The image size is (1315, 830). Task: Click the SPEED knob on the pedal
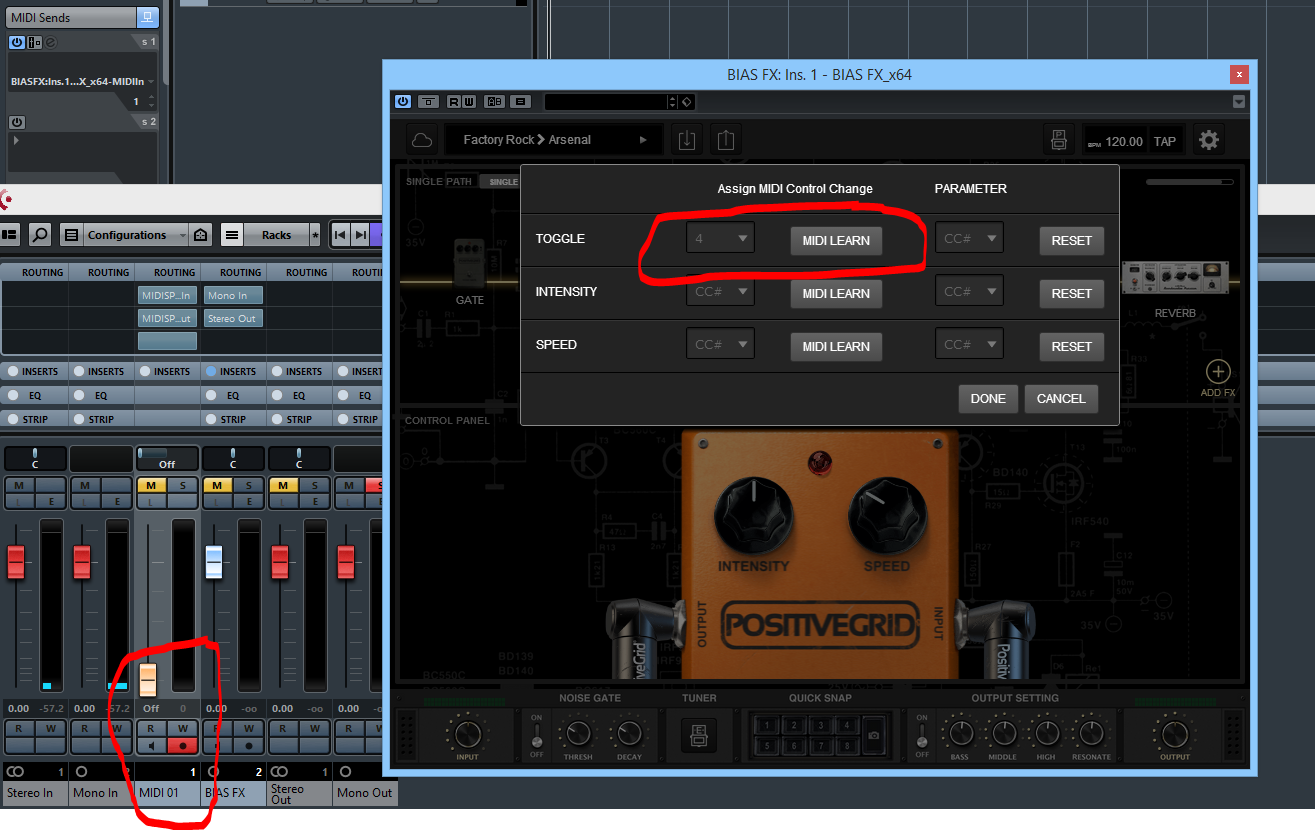point(886,517)
